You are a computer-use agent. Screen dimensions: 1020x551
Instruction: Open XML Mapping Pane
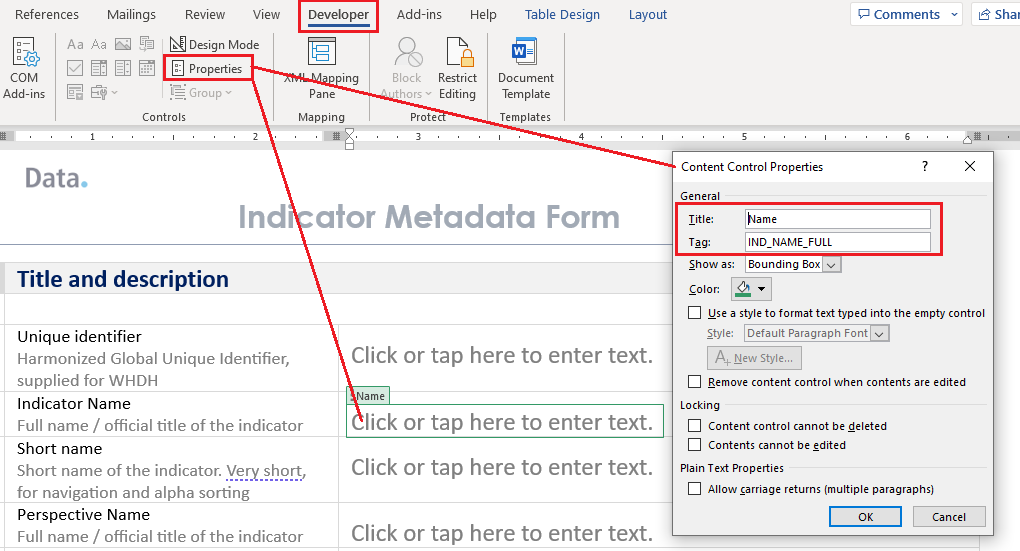click(x=321, y=68)
